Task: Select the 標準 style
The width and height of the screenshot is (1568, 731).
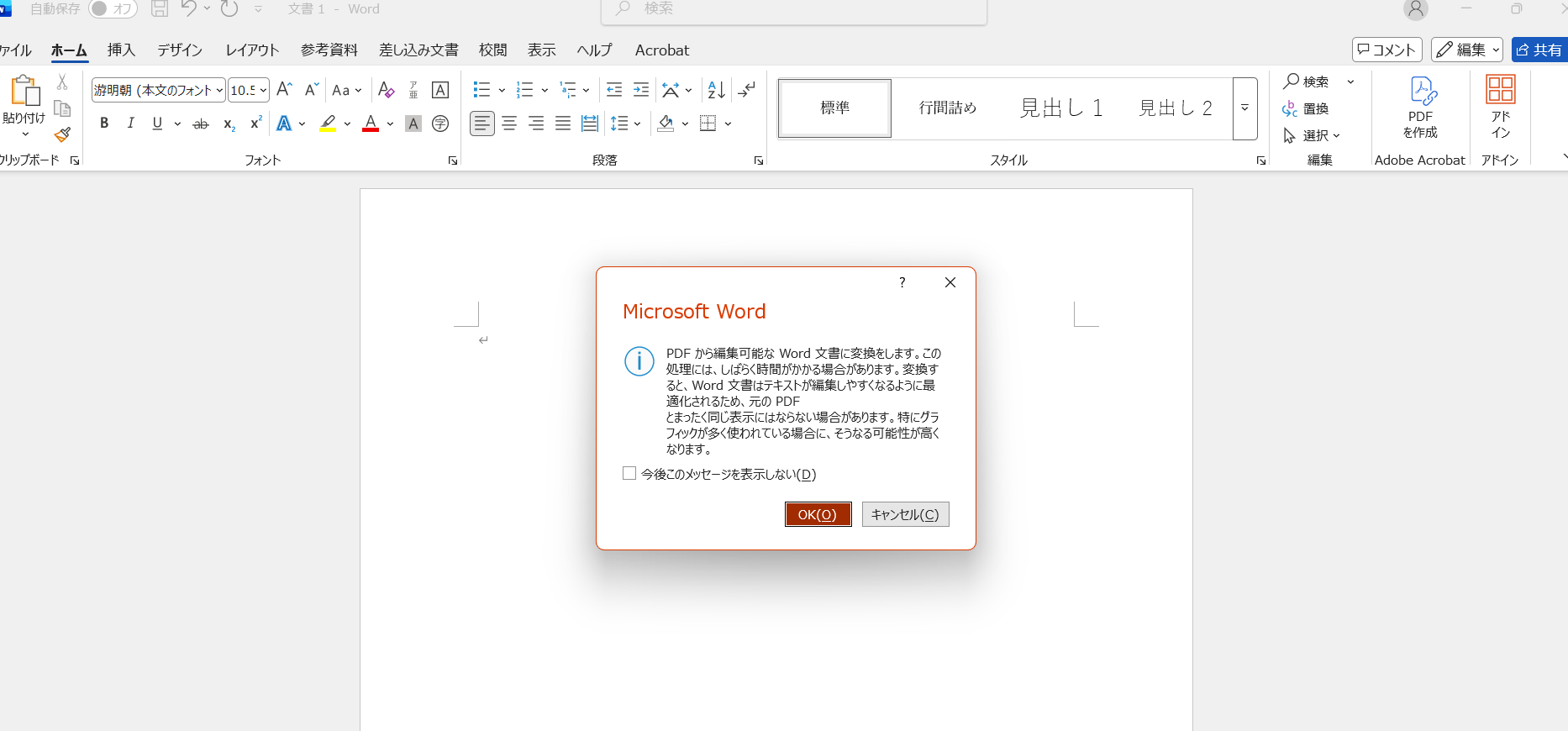Action: [834, 108]
